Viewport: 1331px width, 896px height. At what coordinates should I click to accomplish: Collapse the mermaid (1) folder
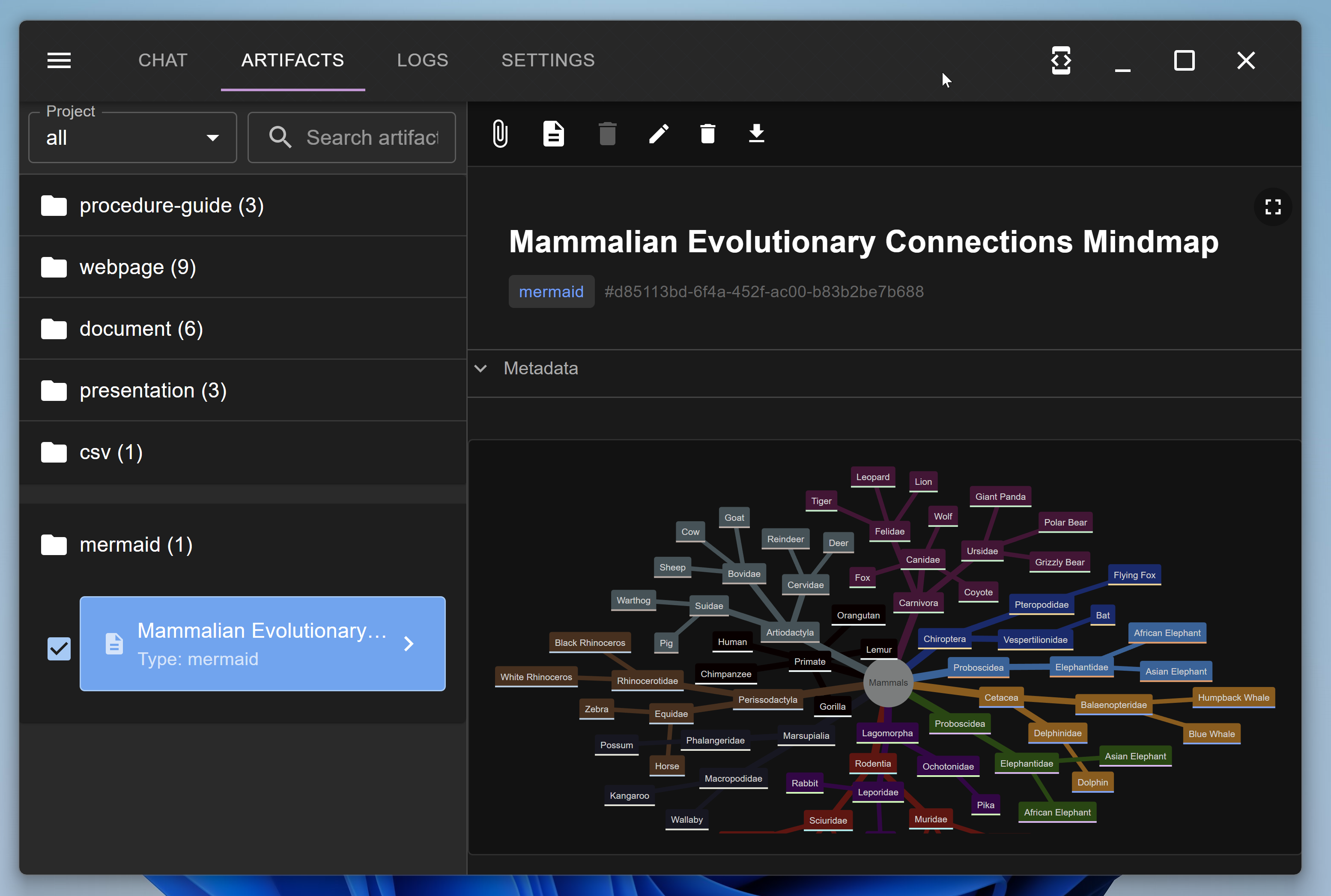243,544
